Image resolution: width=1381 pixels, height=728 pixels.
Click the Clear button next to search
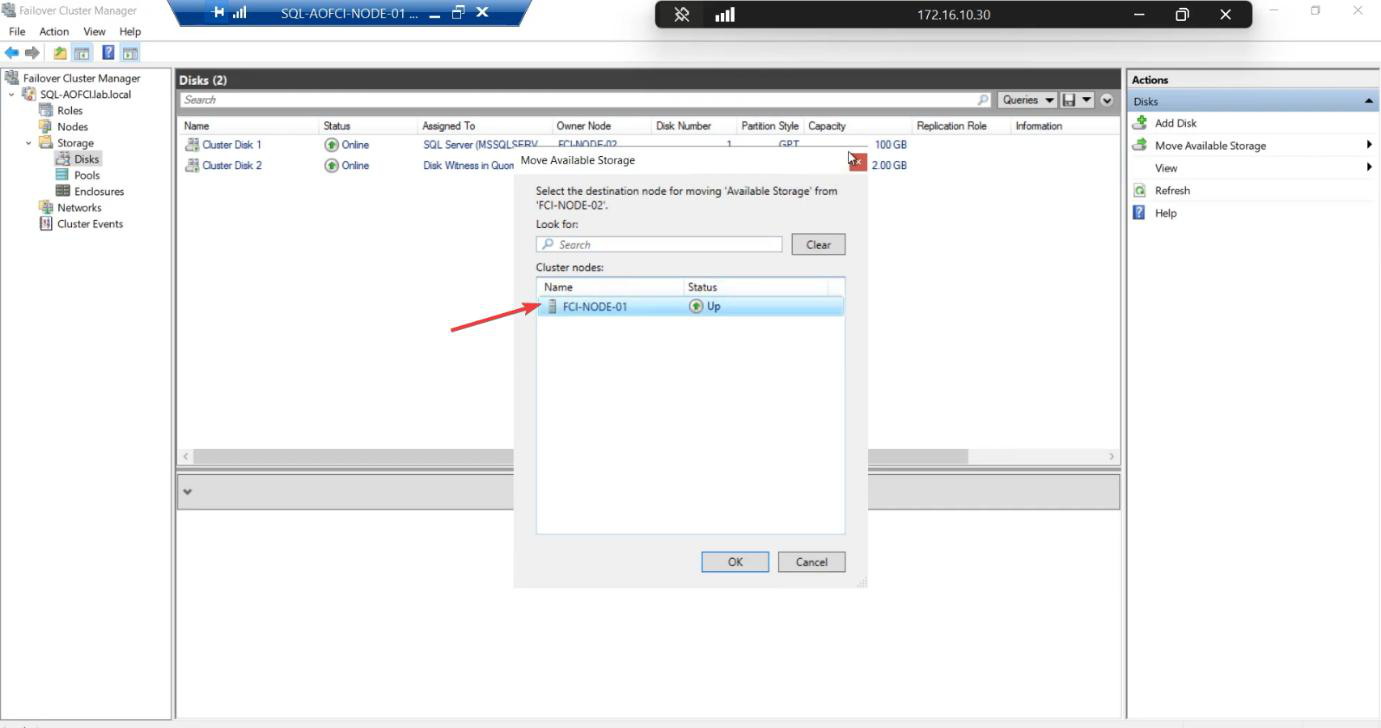point(818,244)
